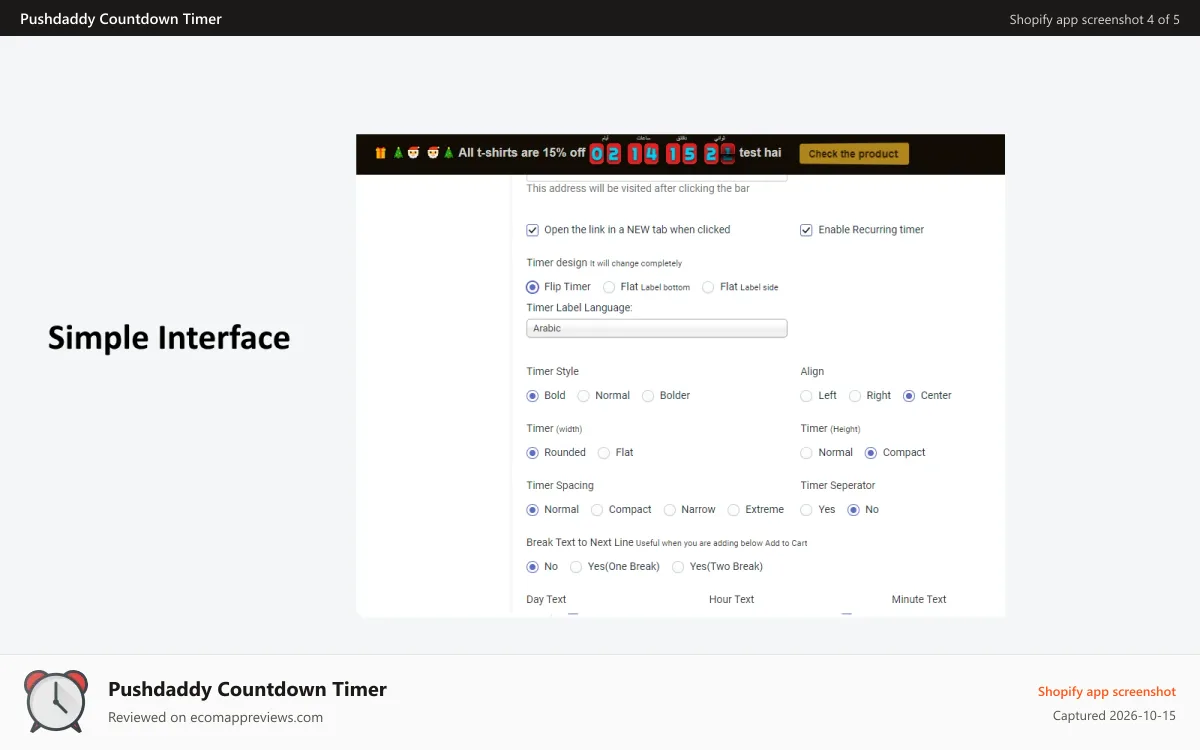This screenshot has height=750, width=1200.
Task: Toggle Open the link in a NEW tab checkbox
Action: coord(533,230)
